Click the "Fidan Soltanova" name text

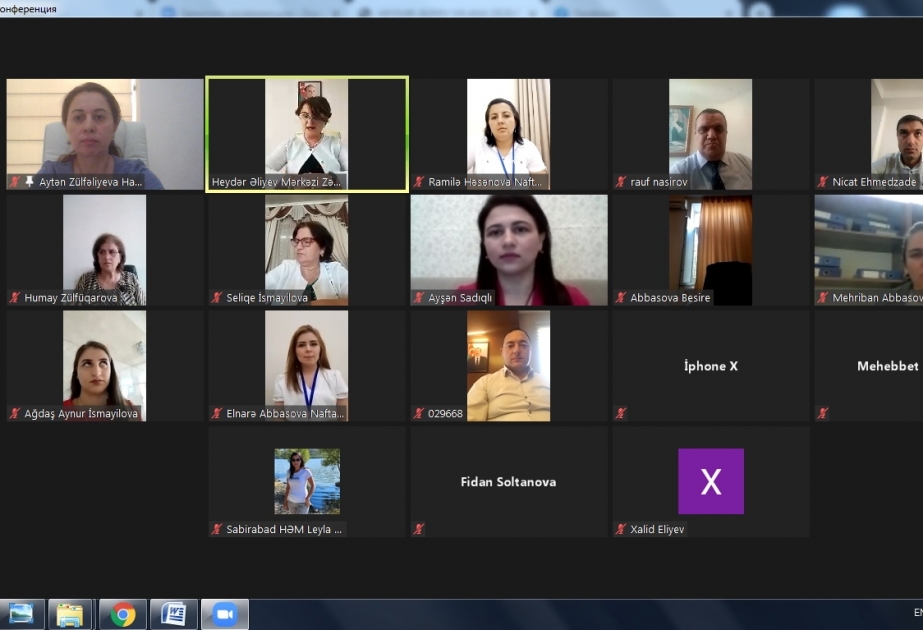(x=509, y=482)
